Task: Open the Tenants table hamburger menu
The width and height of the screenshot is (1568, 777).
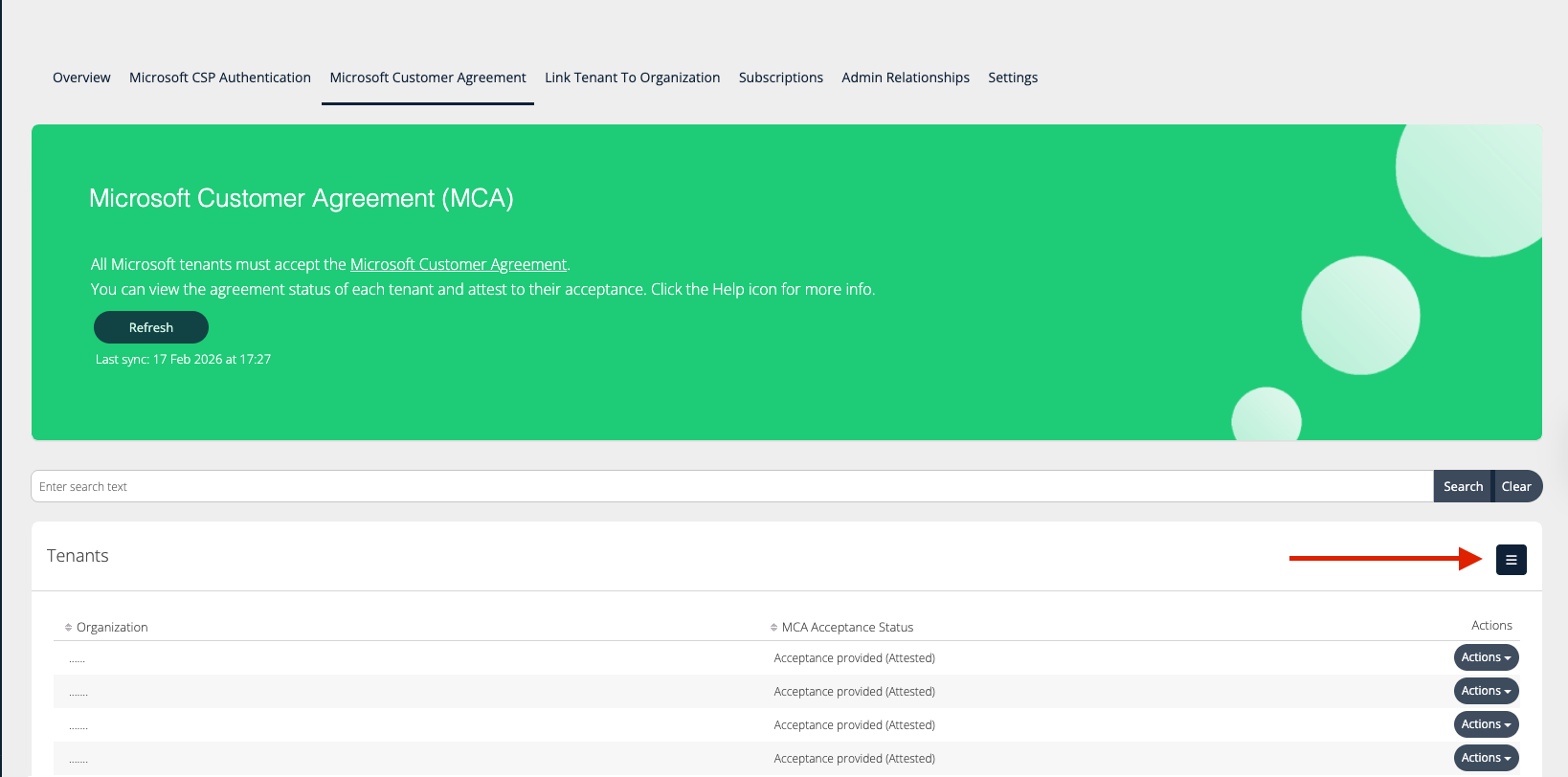Action: click(x=1511, y=560)
